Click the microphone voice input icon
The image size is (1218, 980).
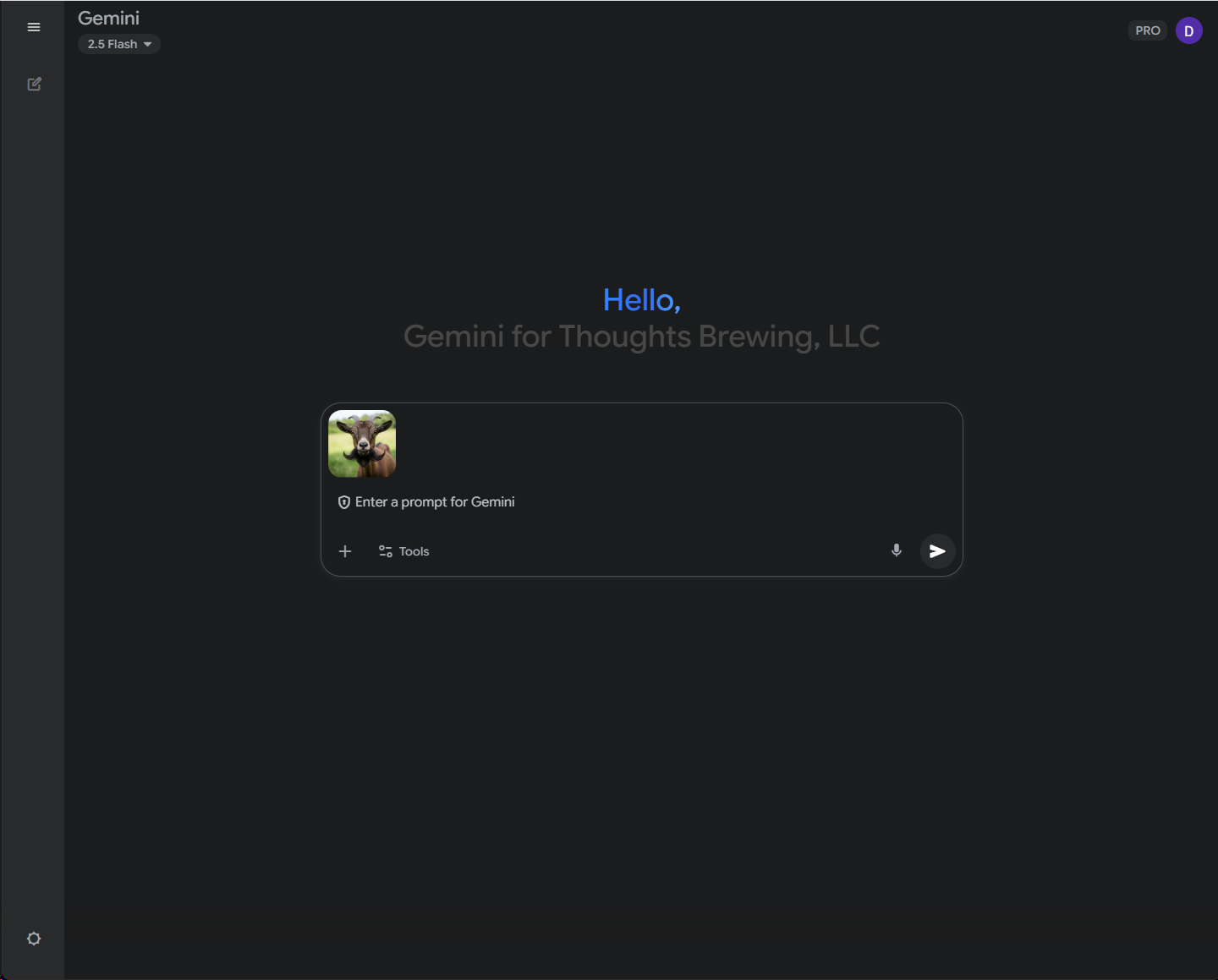(896, 550)
